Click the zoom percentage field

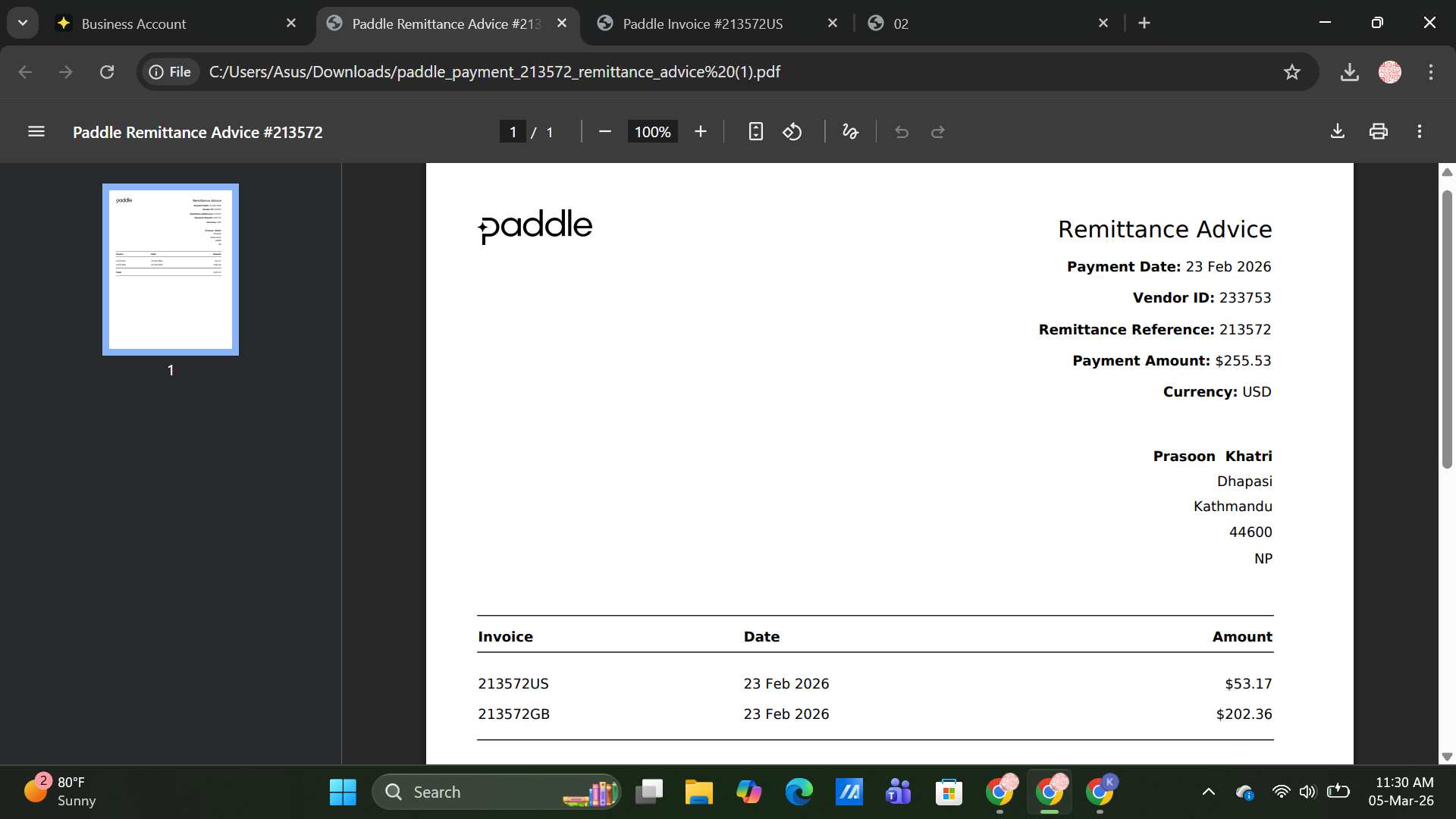pos(652,132)
